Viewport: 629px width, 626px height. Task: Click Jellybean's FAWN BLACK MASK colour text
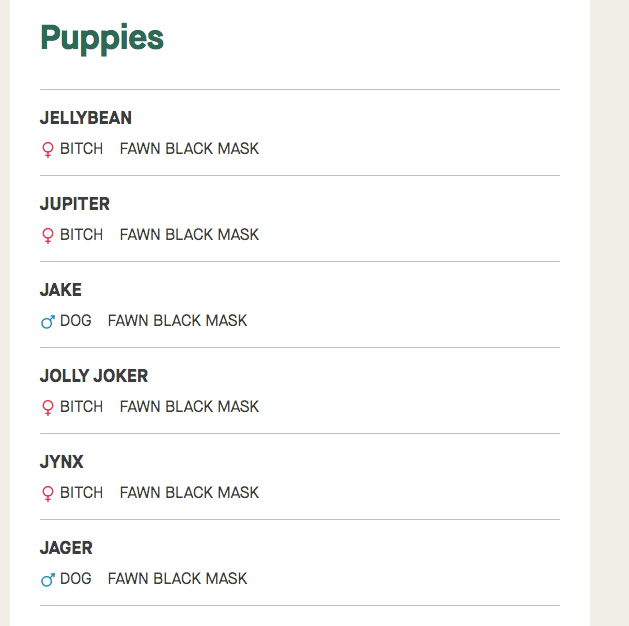(x=189, y=149)
